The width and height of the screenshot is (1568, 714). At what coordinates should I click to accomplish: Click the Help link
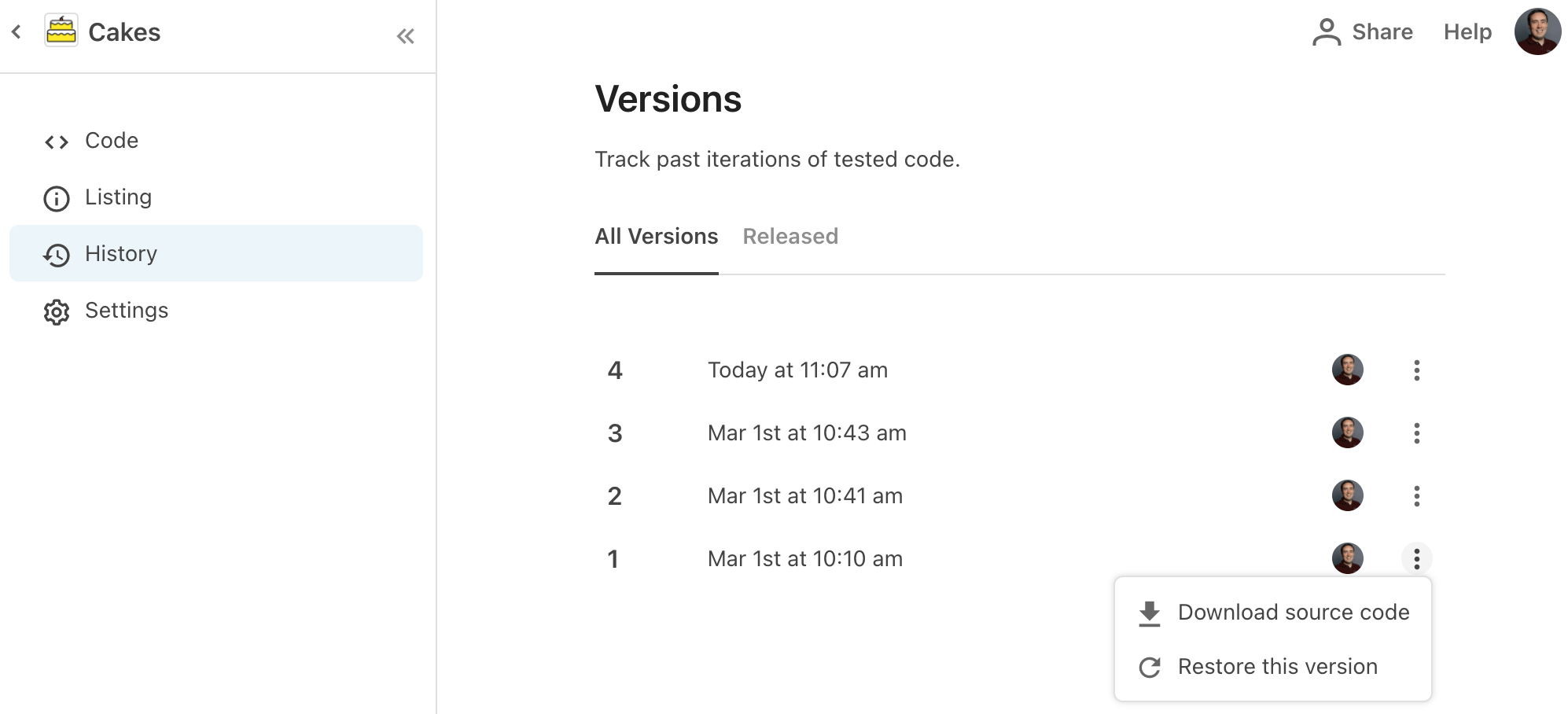[1467, 31]
